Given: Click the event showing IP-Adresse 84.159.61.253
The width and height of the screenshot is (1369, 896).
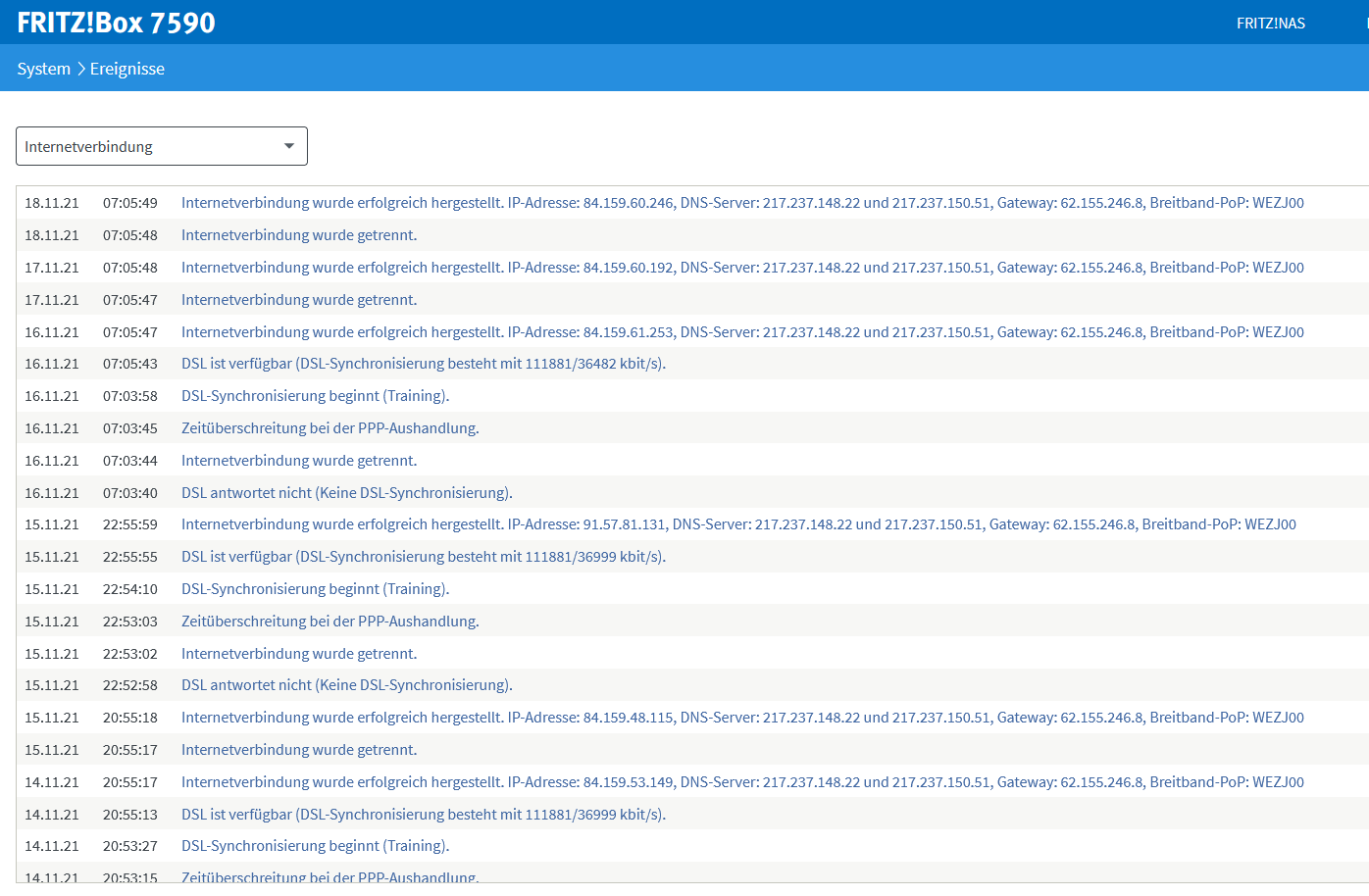Looking at the screenshot, I should 741,332.
